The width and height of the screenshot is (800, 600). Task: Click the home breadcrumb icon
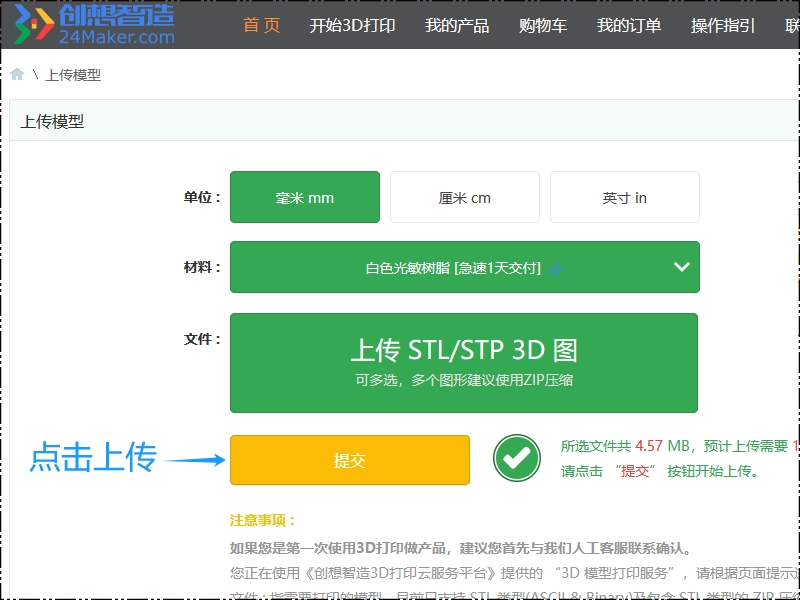[x=15, y=74]
